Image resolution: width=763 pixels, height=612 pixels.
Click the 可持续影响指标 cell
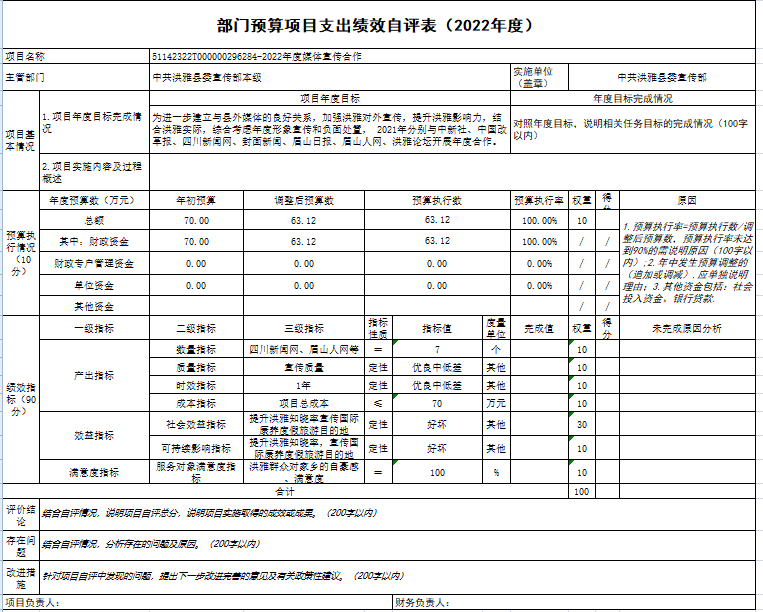(196, 448)
